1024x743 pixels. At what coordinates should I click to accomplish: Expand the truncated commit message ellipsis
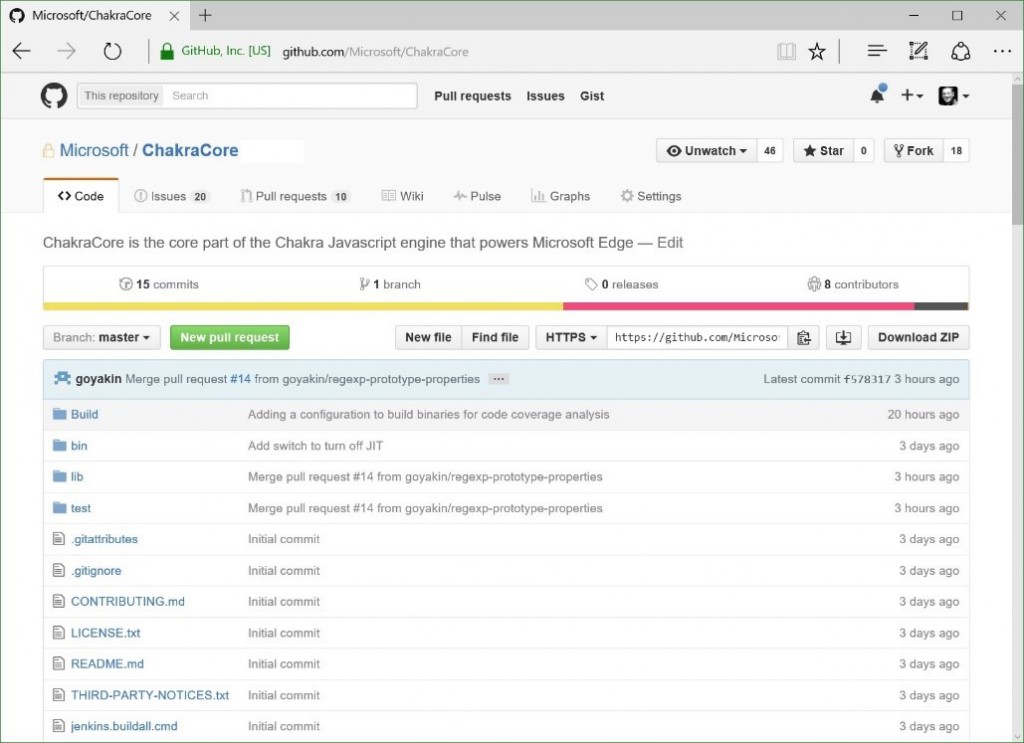coord(498,379)
